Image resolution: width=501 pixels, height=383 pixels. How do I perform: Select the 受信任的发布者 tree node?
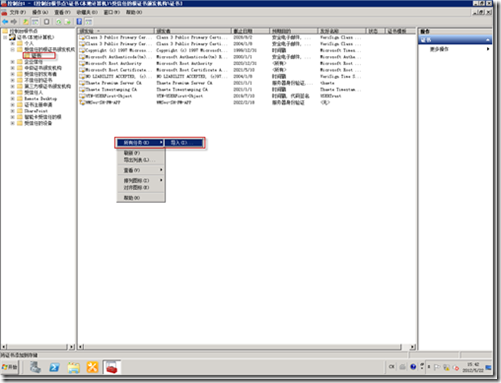pyautogui.click(x=40, y=74)
